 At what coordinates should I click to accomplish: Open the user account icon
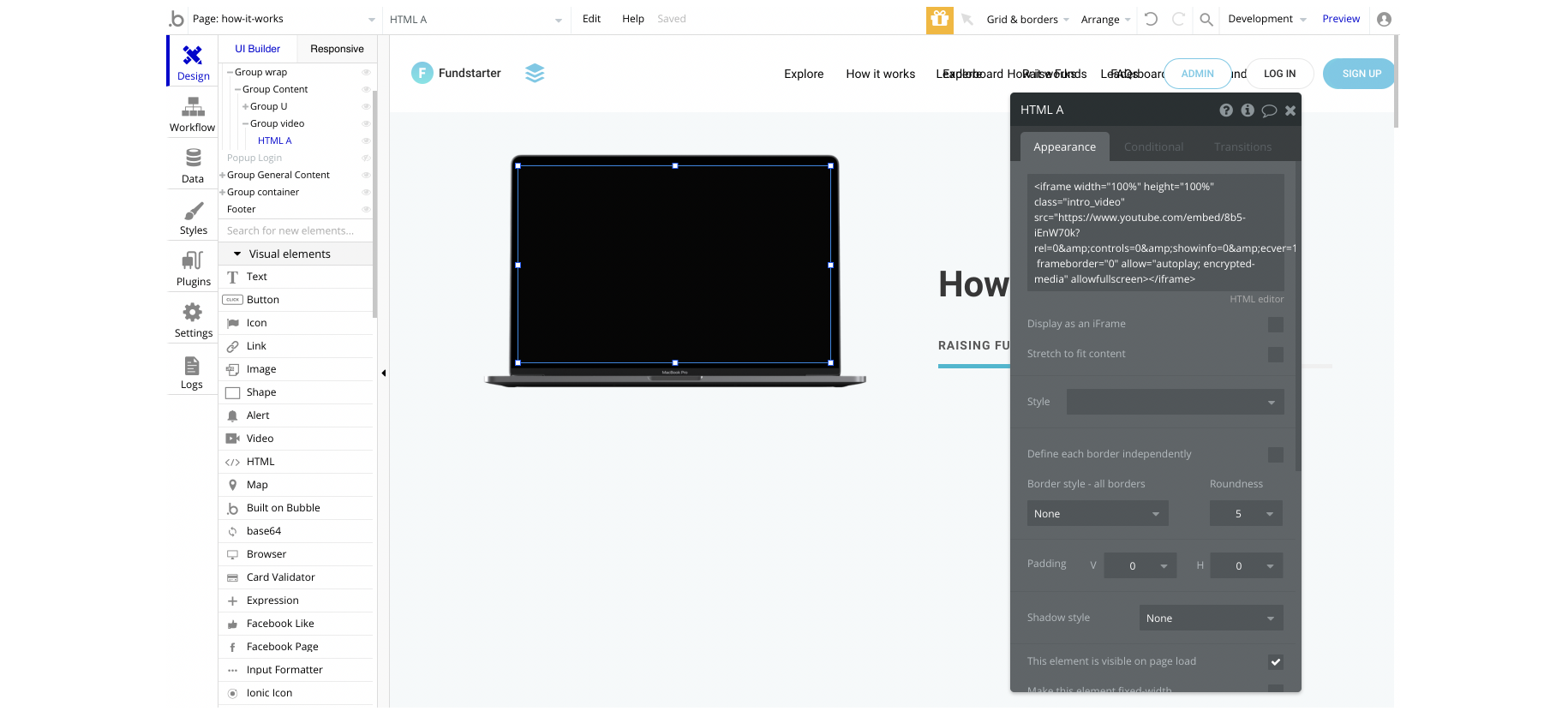[1384, 19]
